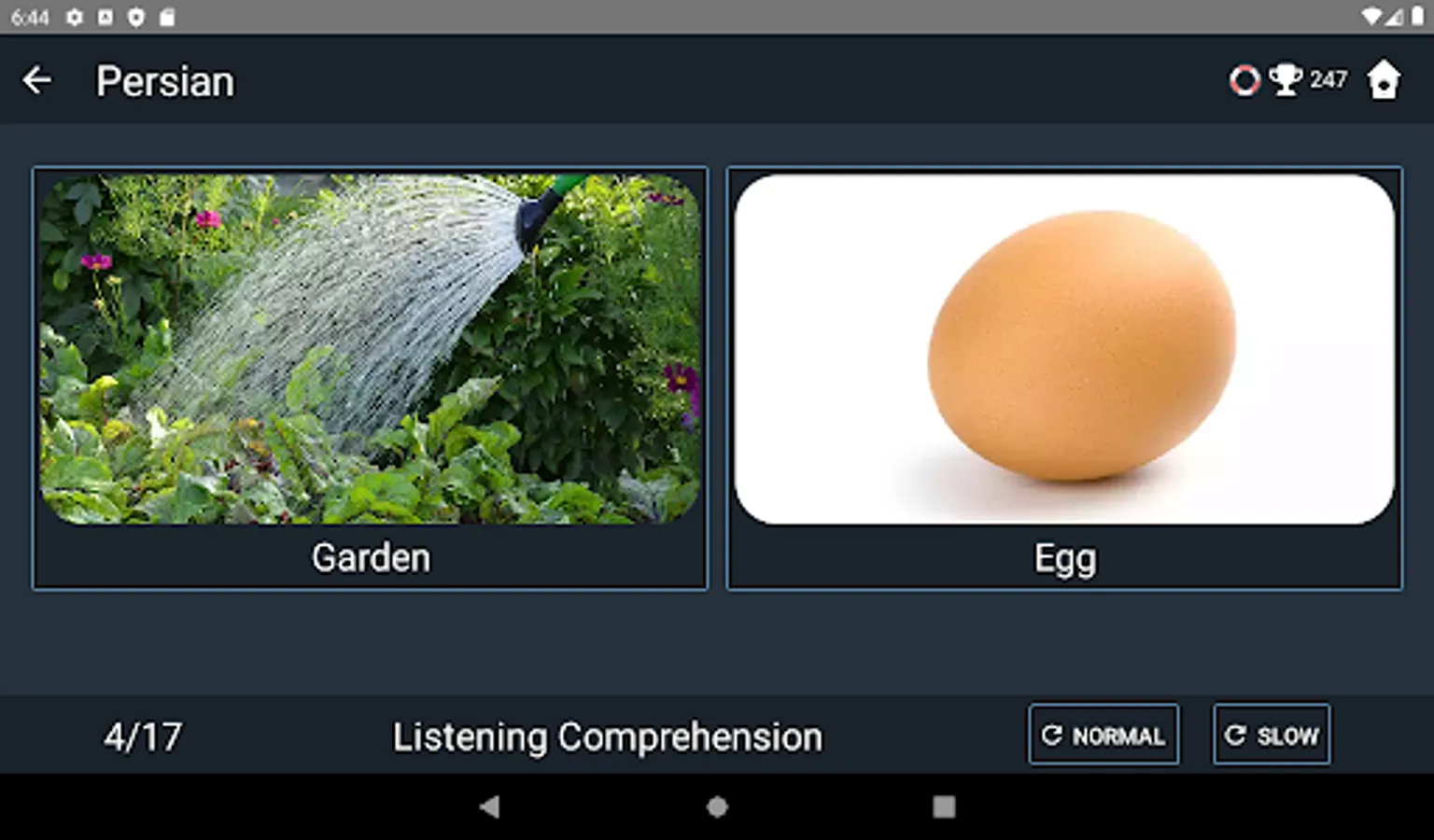
Task: Tap the Android home circle button
Action: (x=717, y=806)
